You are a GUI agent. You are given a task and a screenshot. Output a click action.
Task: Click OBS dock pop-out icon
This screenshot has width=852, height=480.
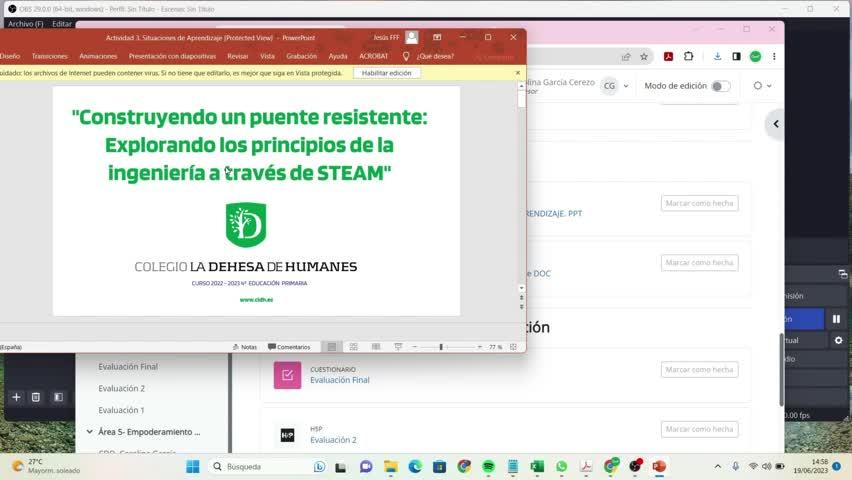[x=842, y=273]
